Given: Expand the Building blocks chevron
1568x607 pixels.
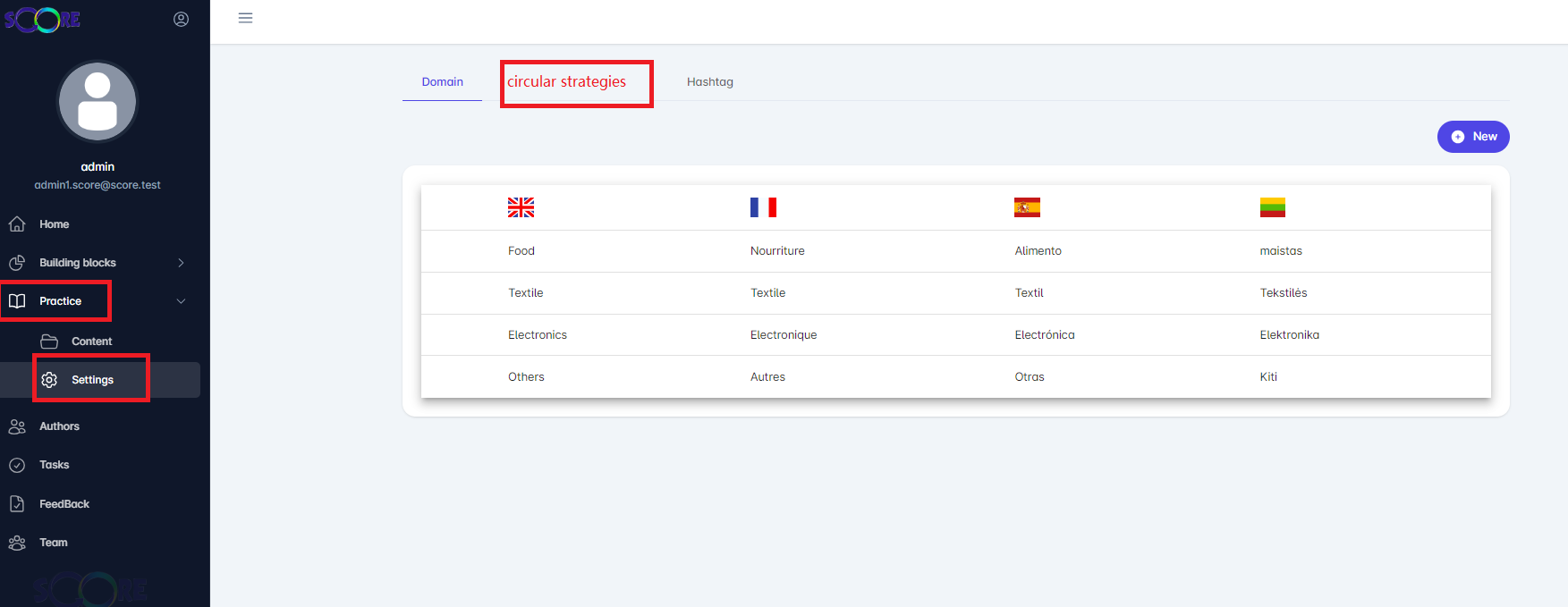Looking at the screenshot, I should click(181, 263).
